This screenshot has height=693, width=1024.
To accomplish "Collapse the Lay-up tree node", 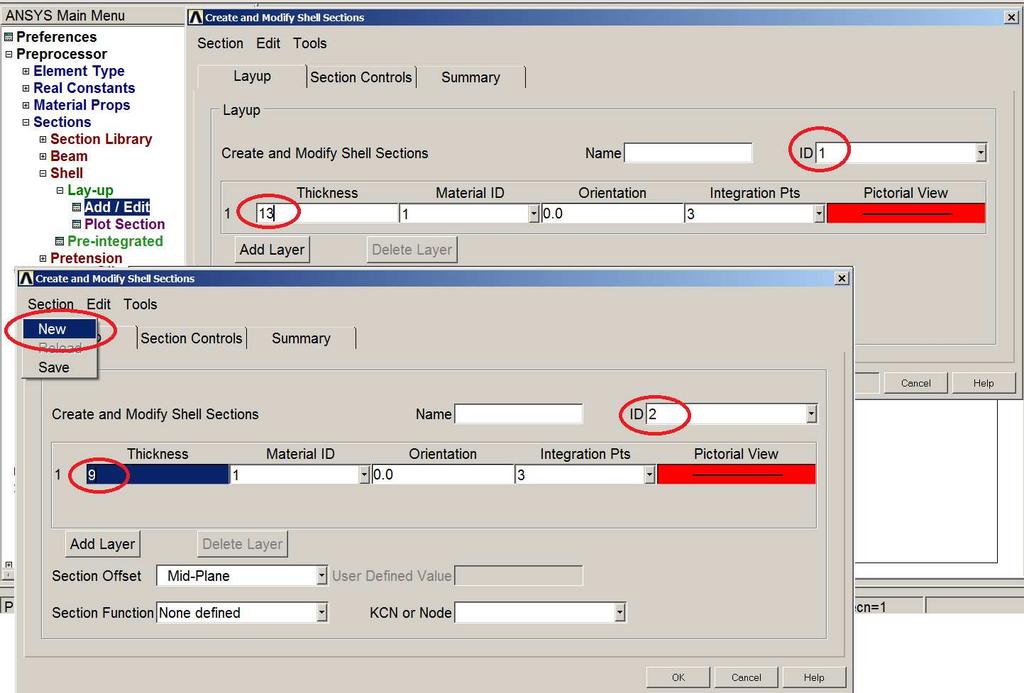I will pyautogui.click(x=59, y=190).
